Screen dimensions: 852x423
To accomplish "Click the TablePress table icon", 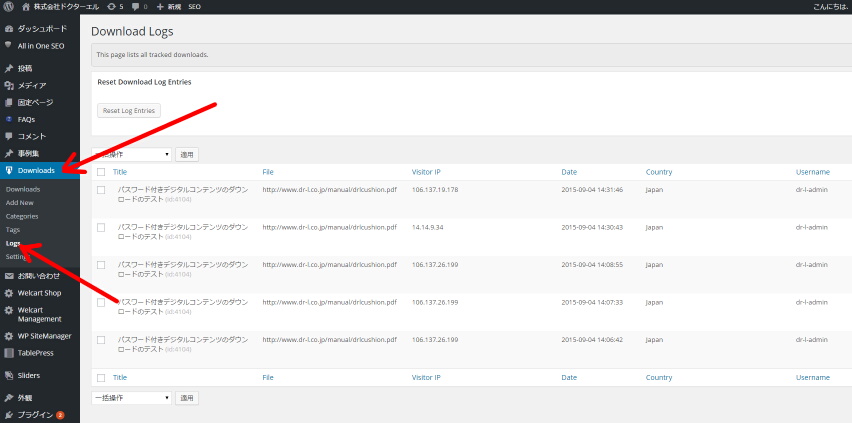I will point(9,353).
